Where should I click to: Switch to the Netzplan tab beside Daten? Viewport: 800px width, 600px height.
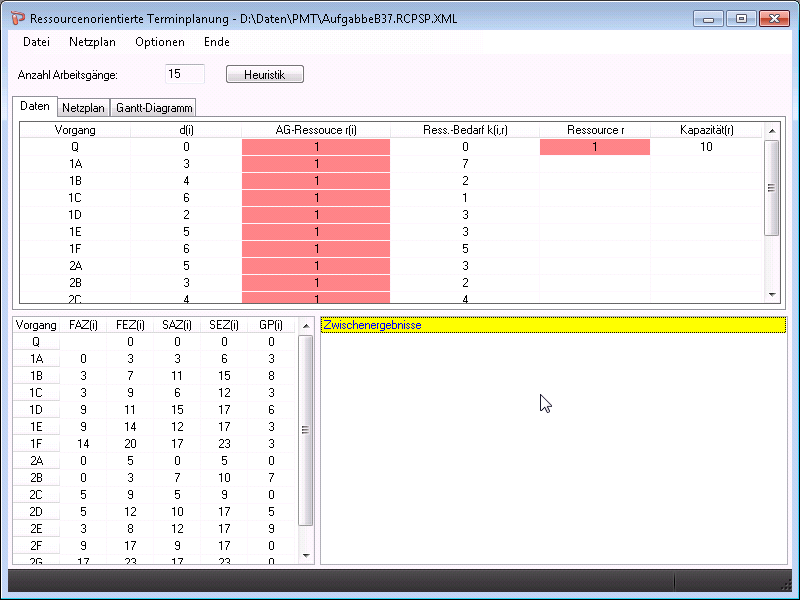pyautogui.click(x=84, y=108)
